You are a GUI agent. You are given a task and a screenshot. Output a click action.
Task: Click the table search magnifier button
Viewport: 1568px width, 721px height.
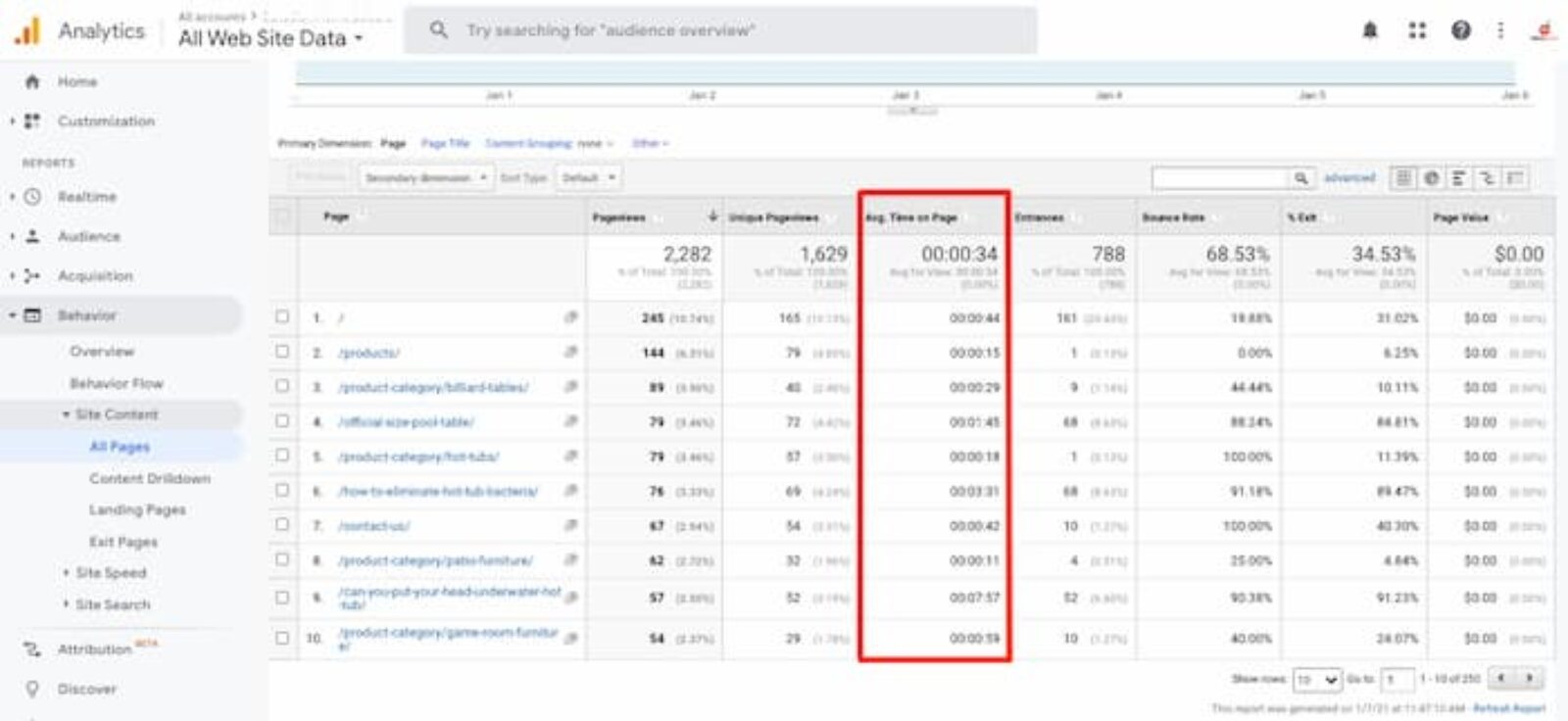click(1300, 178)
